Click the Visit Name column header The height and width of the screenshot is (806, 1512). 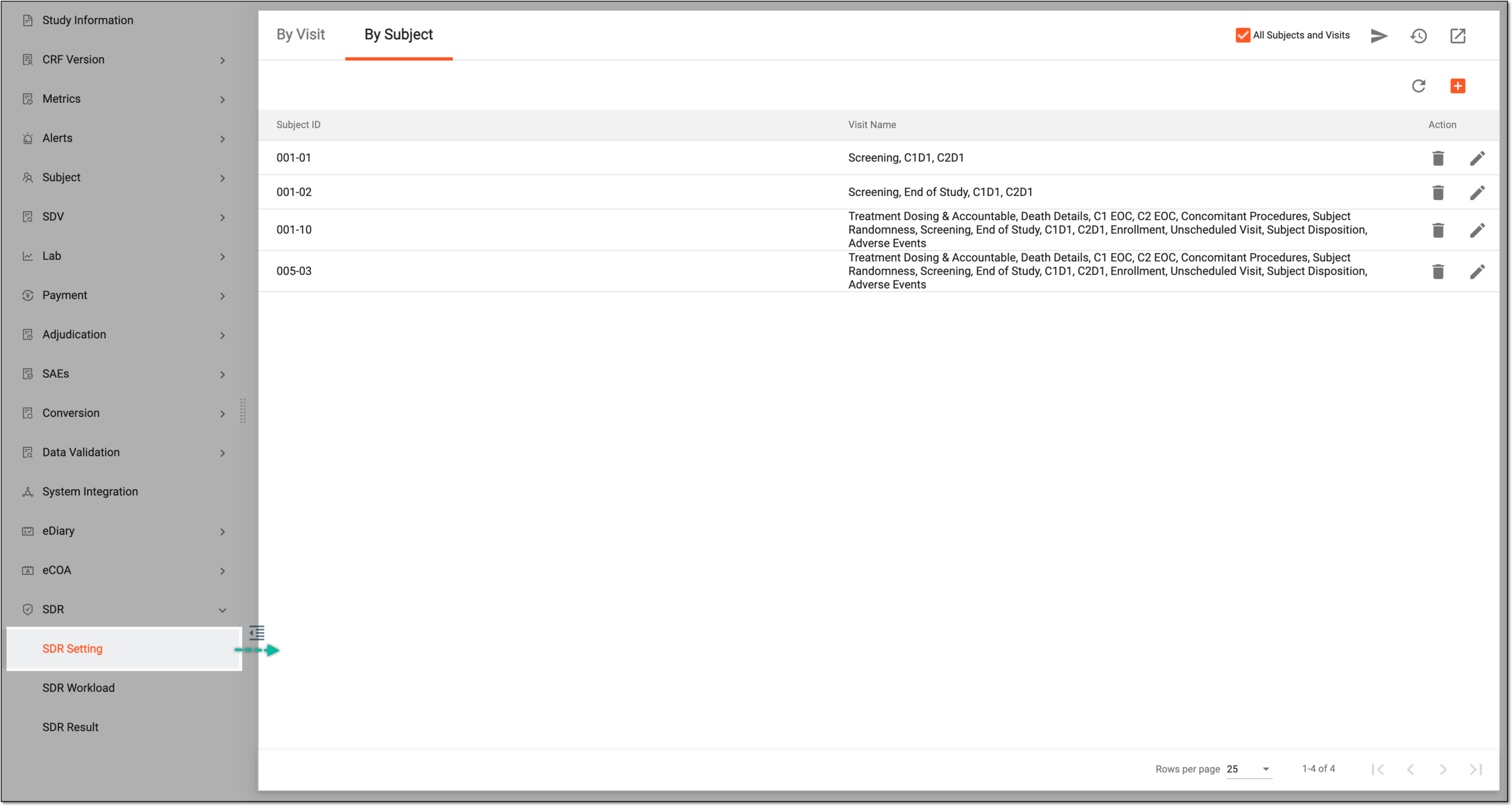(872, 125)
